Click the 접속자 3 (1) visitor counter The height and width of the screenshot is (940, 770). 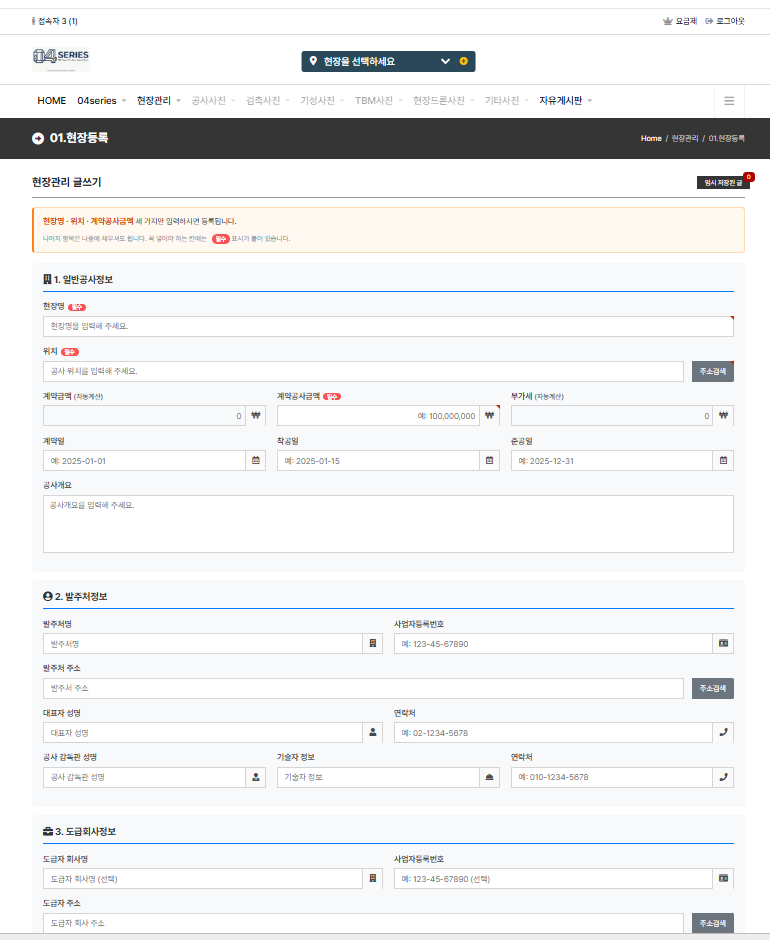(x=55, y=21)
